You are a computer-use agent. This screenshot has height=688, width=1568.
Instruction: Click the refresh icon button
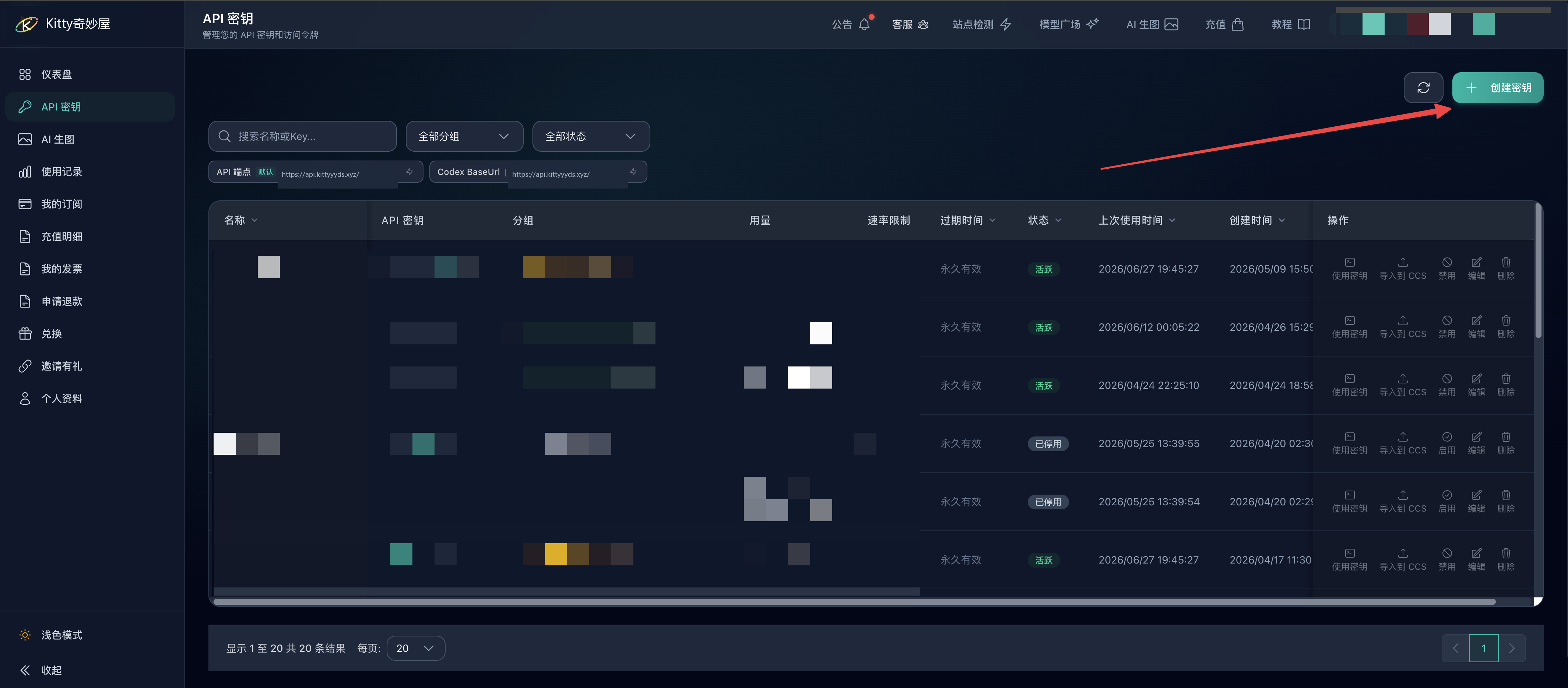coord(1423,88)
